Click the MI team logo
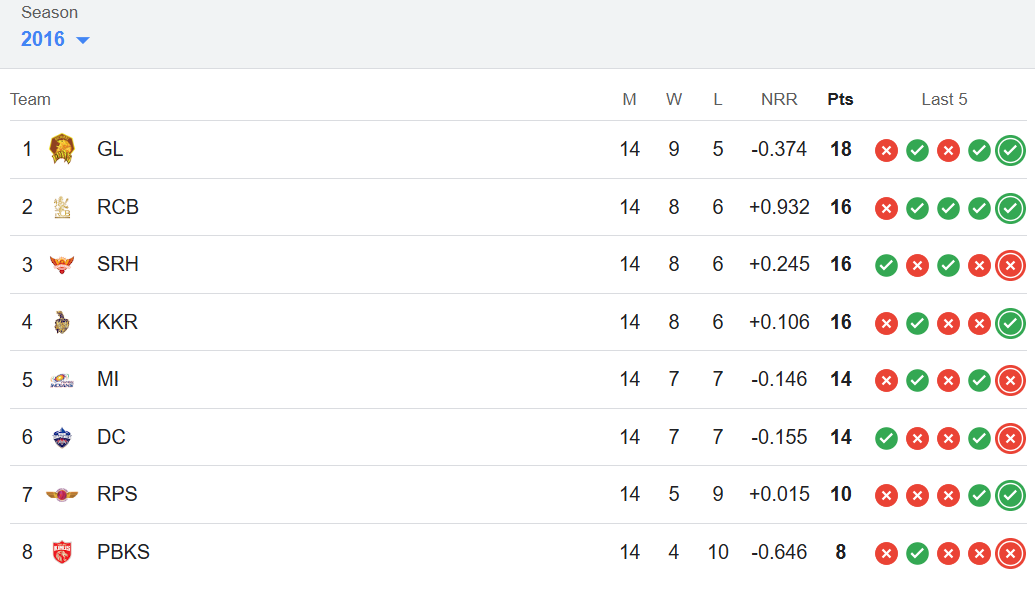 pyautogui.click(x=62, y=380)
